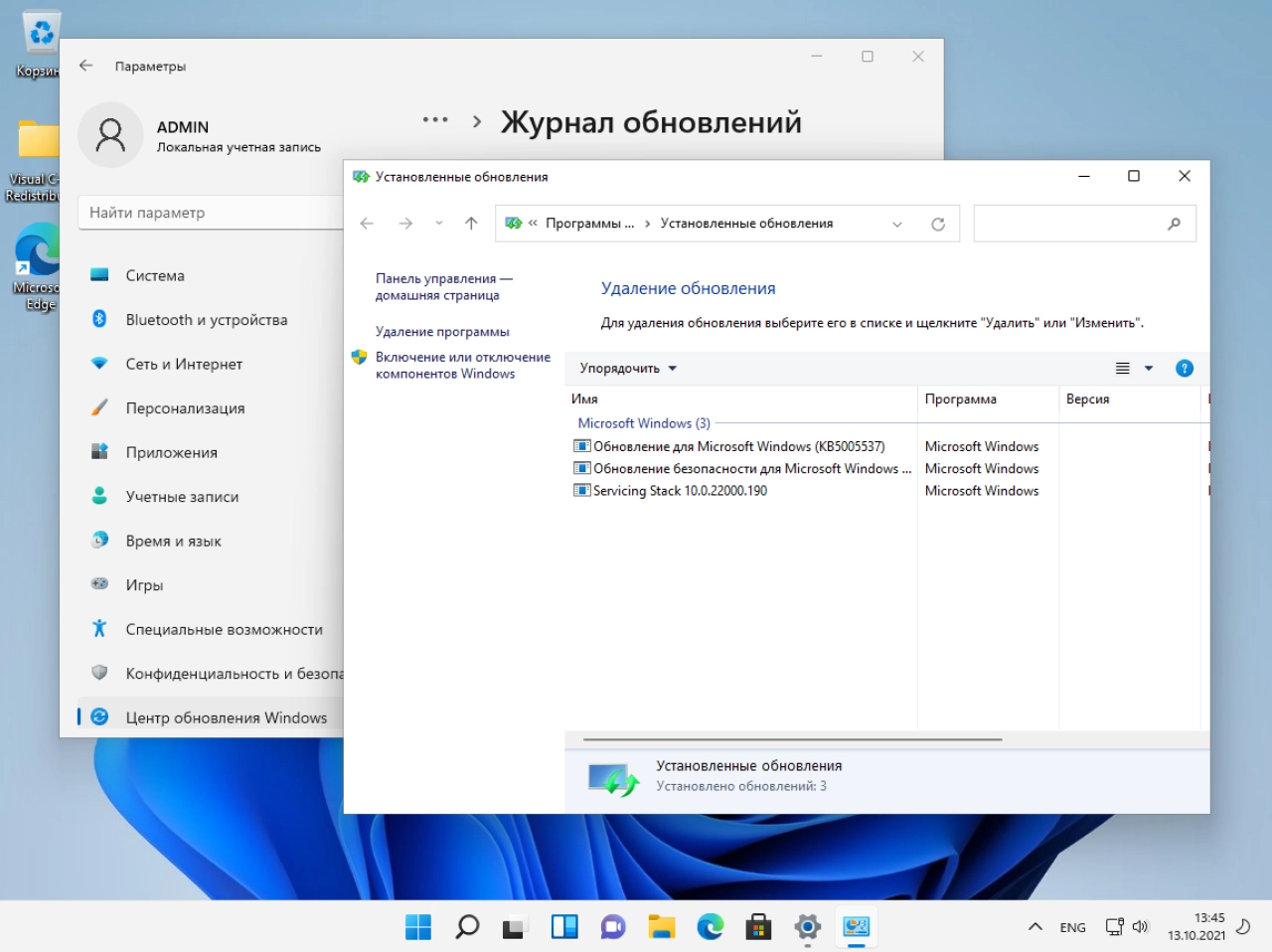Open Панель управления — домашняя страница link
Screen dimensions: 1272x952
pyautogui.click(x=443, y=286)
